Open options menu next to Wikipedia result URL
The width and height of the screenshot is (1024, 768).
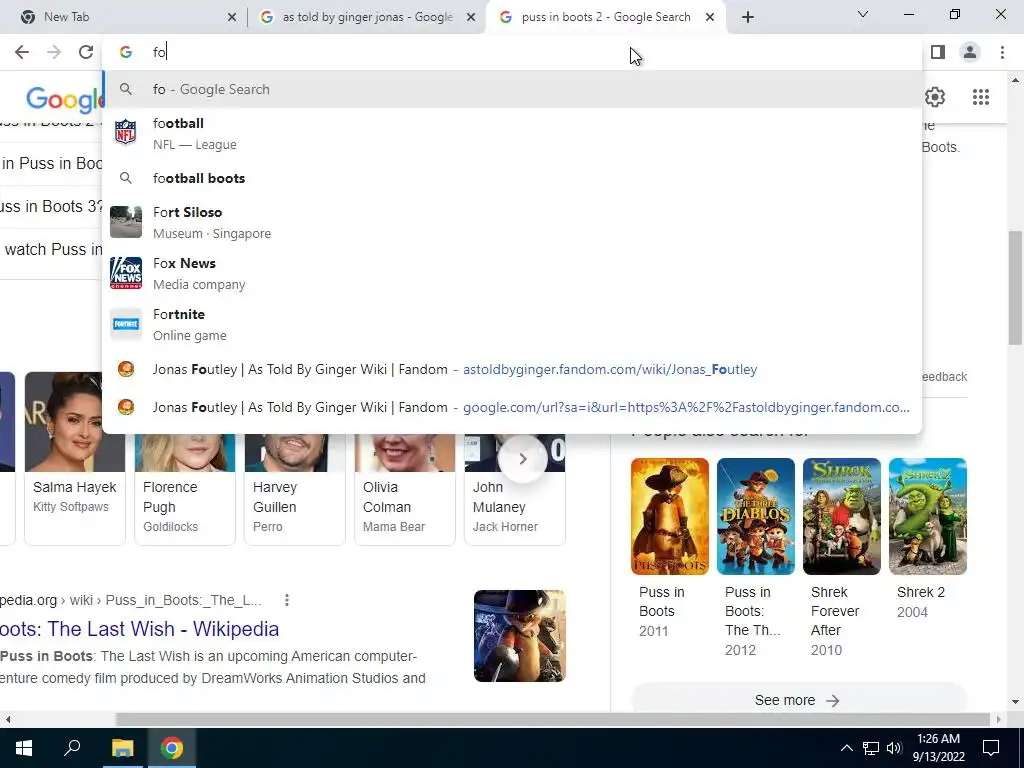pos(287,600)
